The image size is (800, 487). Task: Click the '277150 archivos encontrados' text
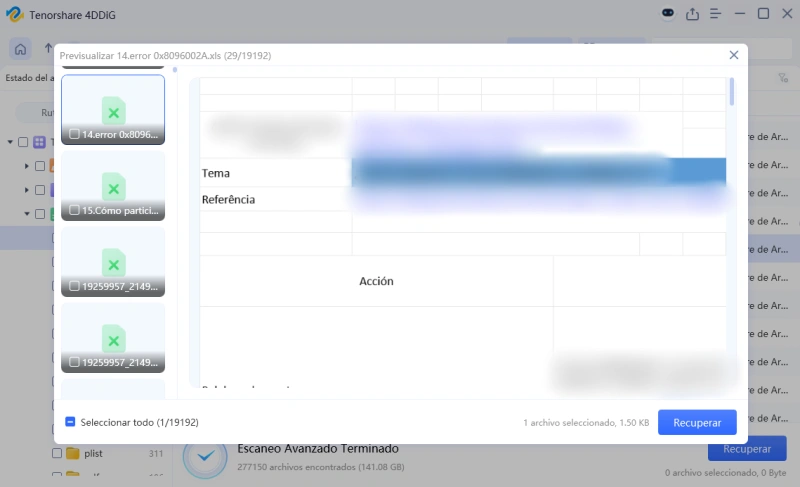321,467
